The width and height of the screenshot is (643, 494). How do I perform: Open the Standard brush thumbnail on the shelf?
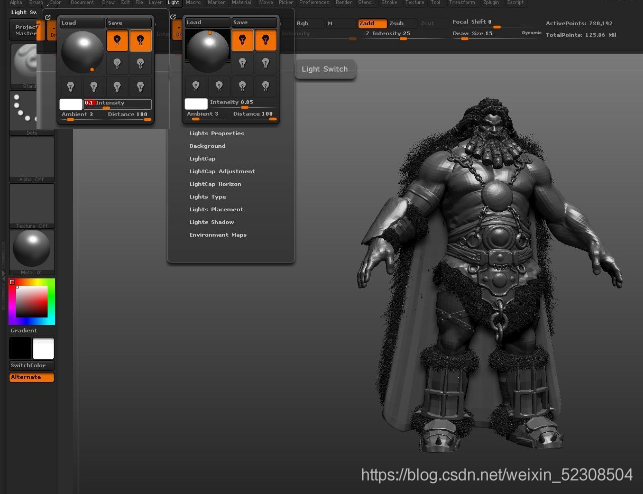click(25, 66)
